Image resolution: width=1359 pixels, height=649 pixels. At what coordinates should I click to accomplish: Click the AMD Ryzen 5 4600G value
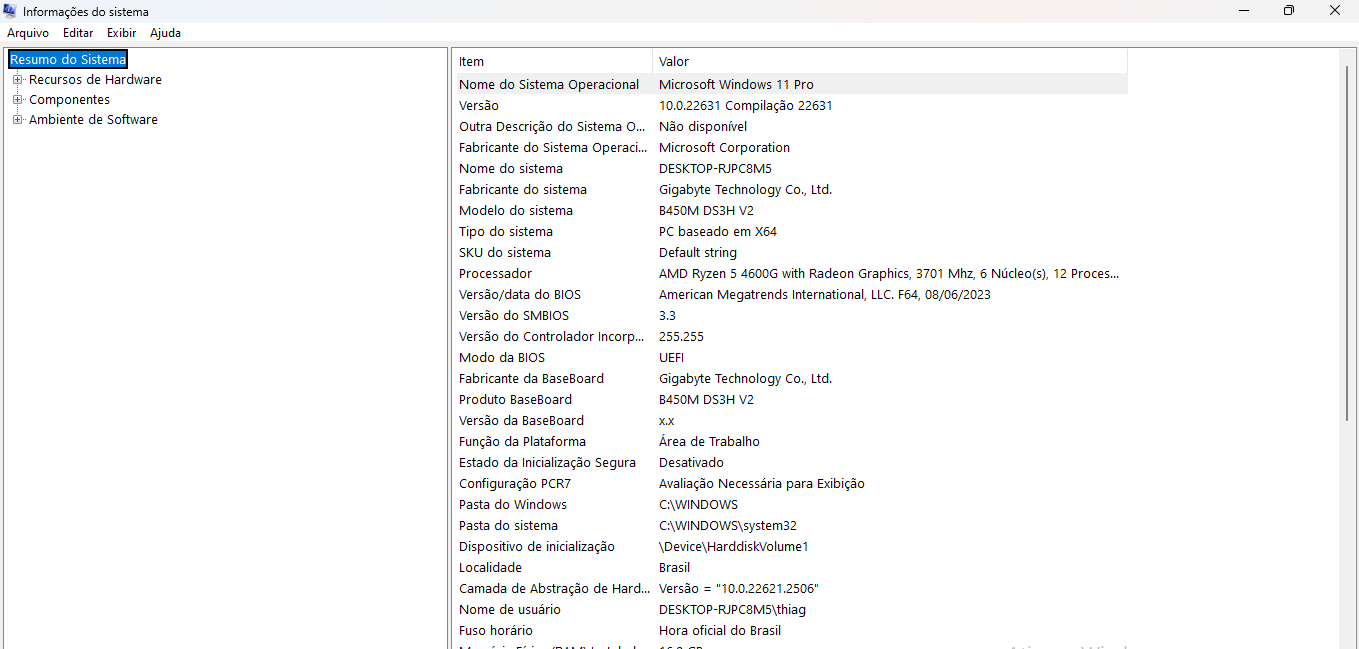point(889,274)
